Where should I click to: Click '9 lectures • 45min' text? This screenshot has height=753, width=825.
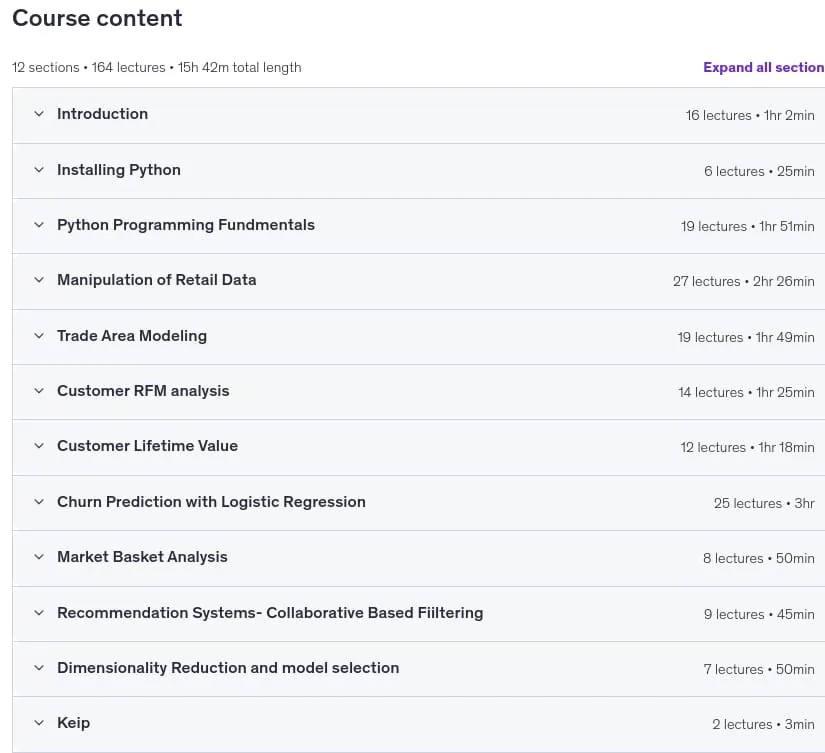(x=759, y=614)
